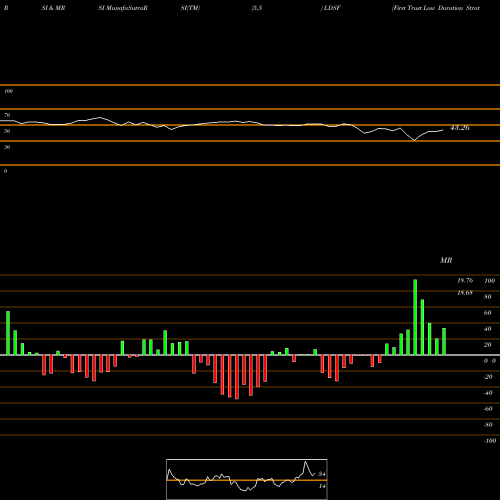Viewport: 500px width, 500px height.
Task: Click the lowest dip of the RSI line
Action: point(414,140)
